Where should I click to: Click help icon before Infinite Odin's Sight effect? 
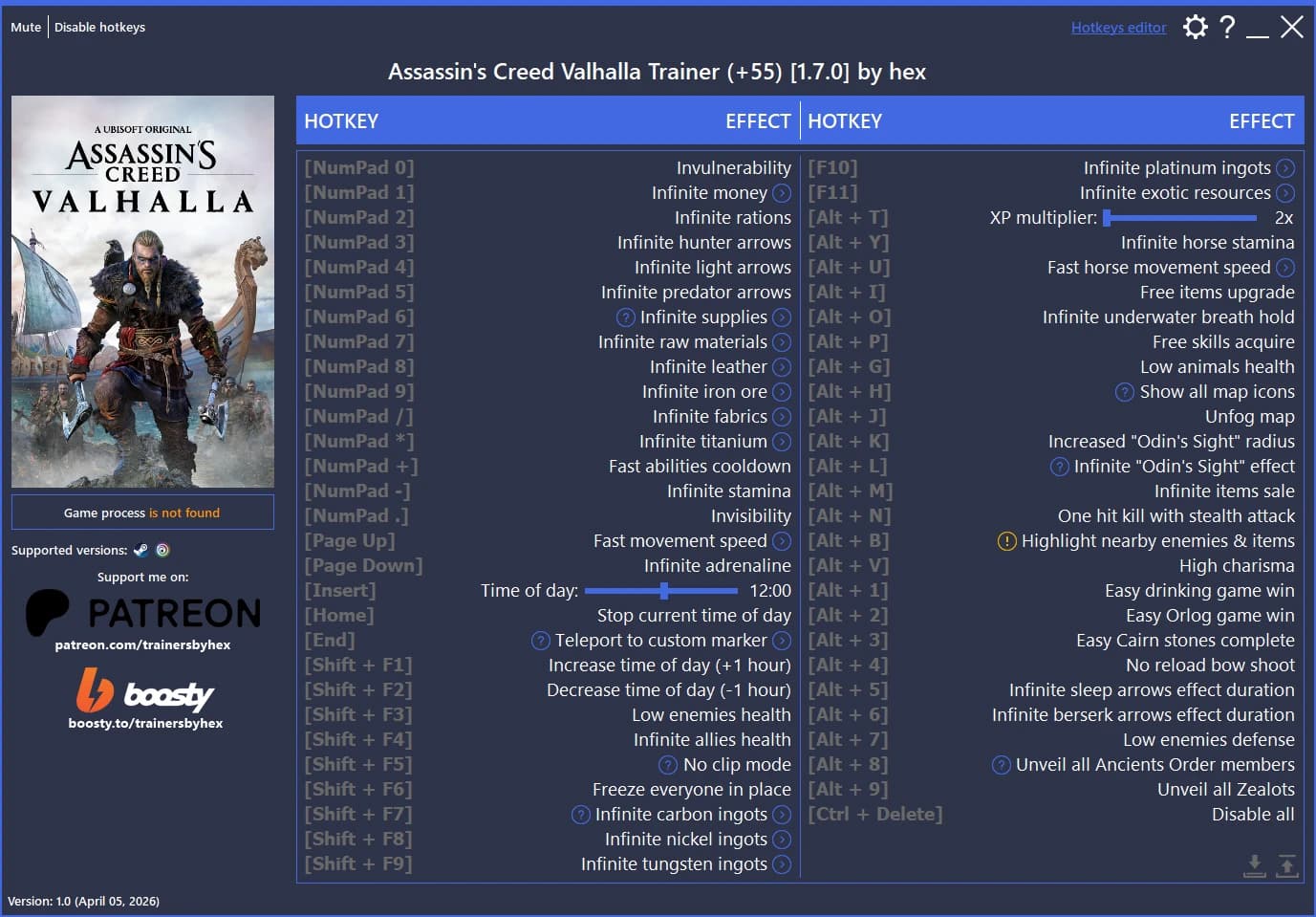click(1060, 467)
